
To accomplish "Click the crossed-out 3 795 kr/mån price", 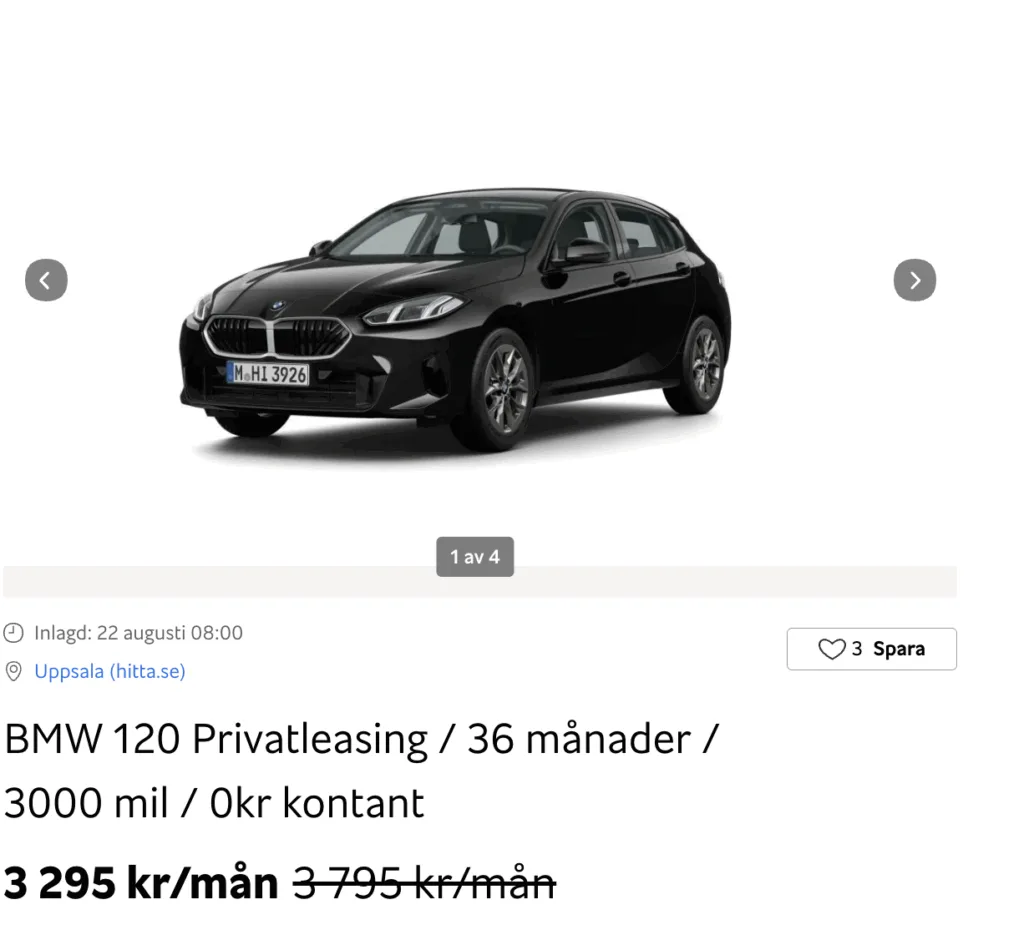I will tap(424, 883).
